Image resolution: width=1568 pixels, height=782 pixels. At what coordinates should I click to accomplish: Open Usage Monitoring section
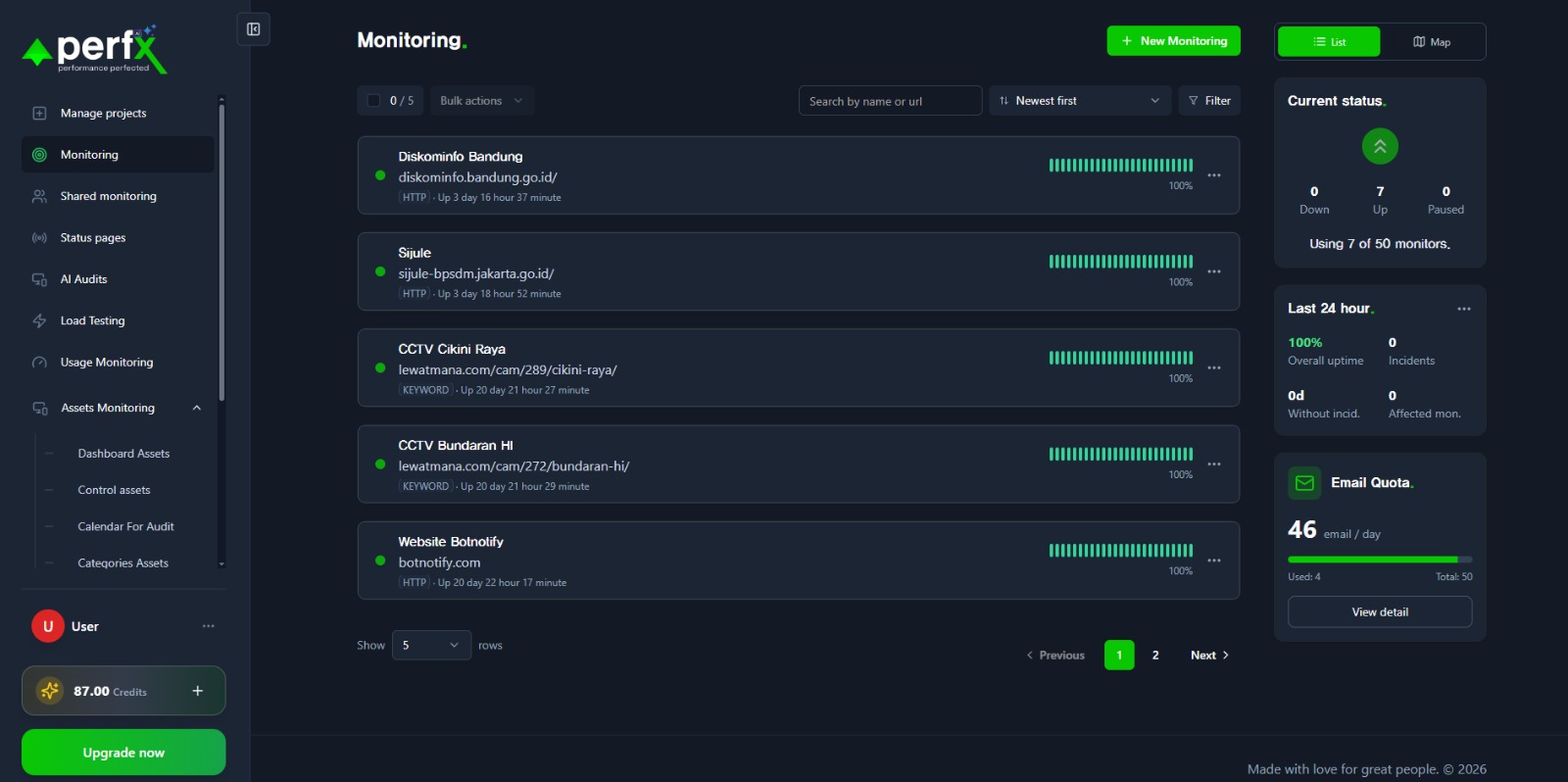[x=118, y=363]
